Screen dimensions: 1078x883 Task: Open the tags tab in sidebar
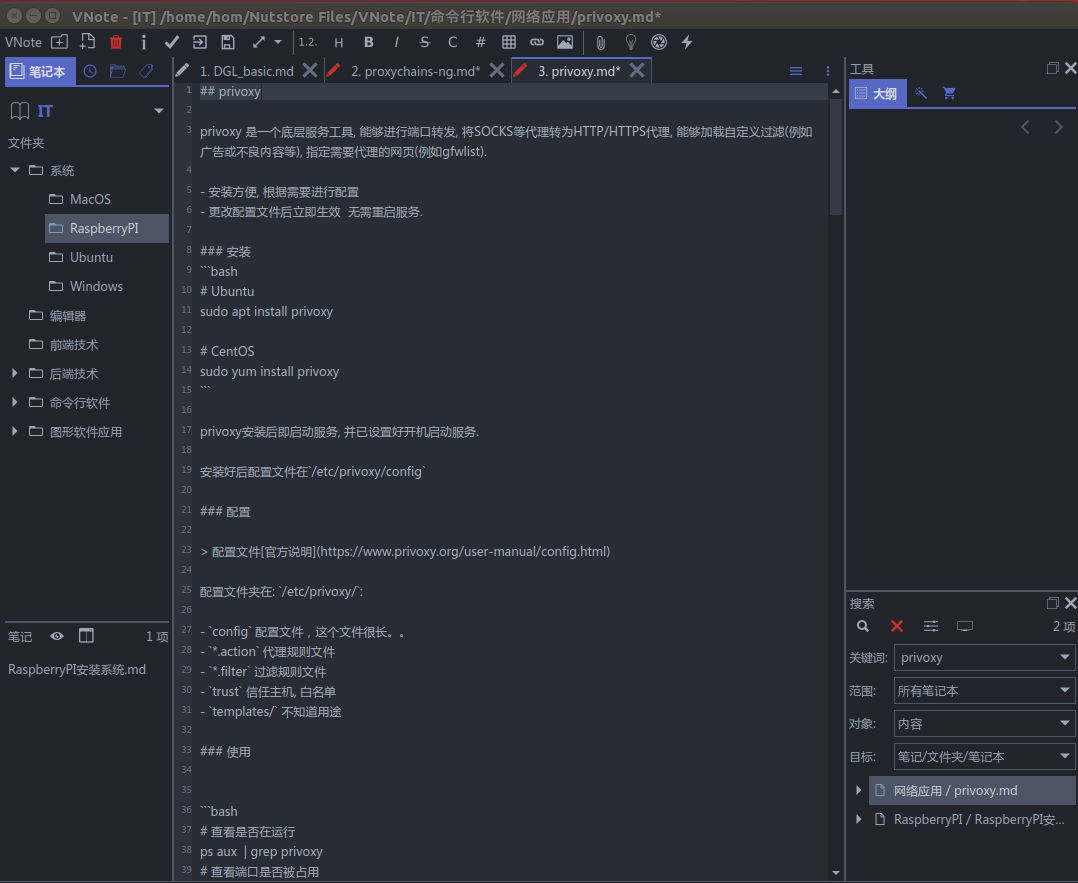pos(146,71)
